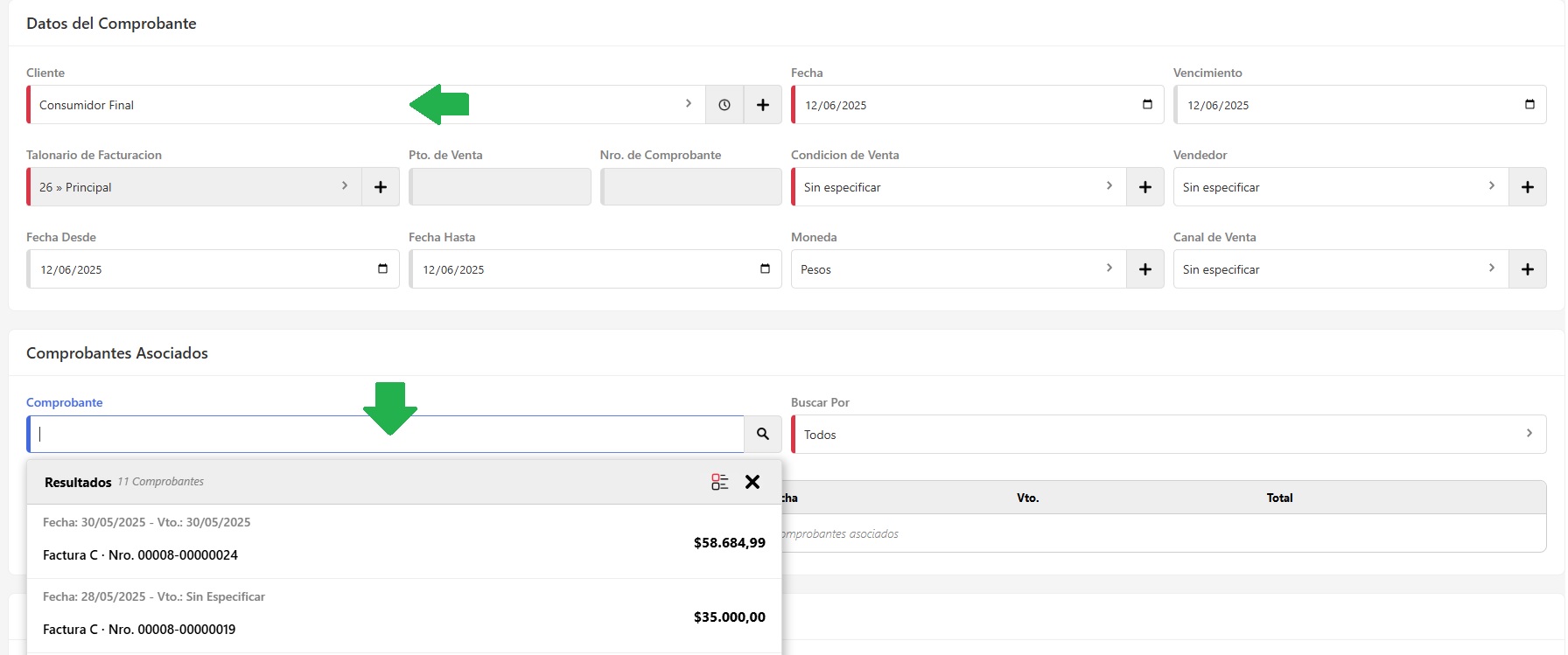Click the Comprobante search magnifier icon

[x=763, y=434]
